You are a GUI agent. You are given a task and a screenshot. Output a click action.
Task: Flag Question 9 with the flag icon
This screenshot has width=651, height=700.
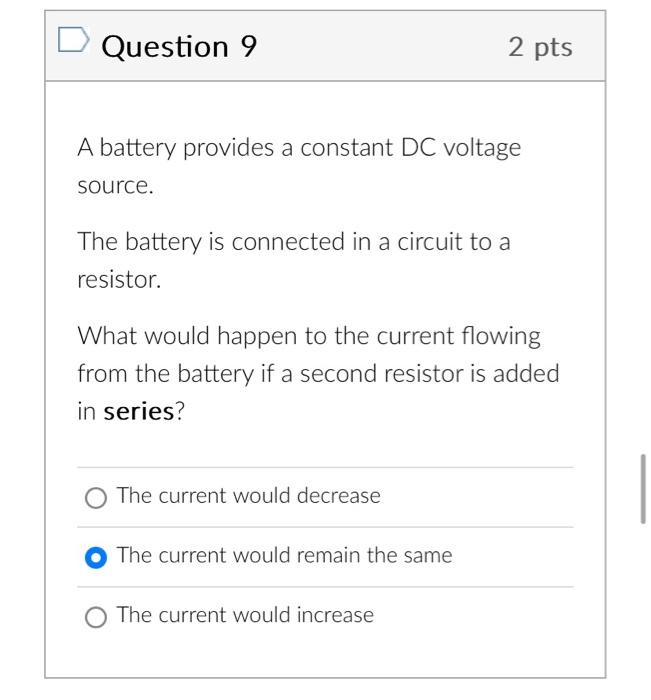(74, 40)
